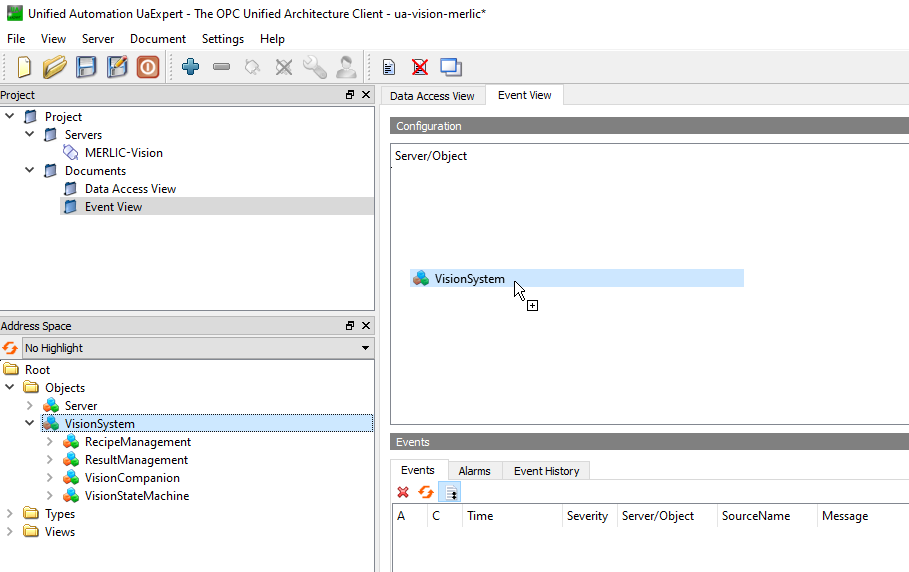Click the New project icon

[24, 67]
